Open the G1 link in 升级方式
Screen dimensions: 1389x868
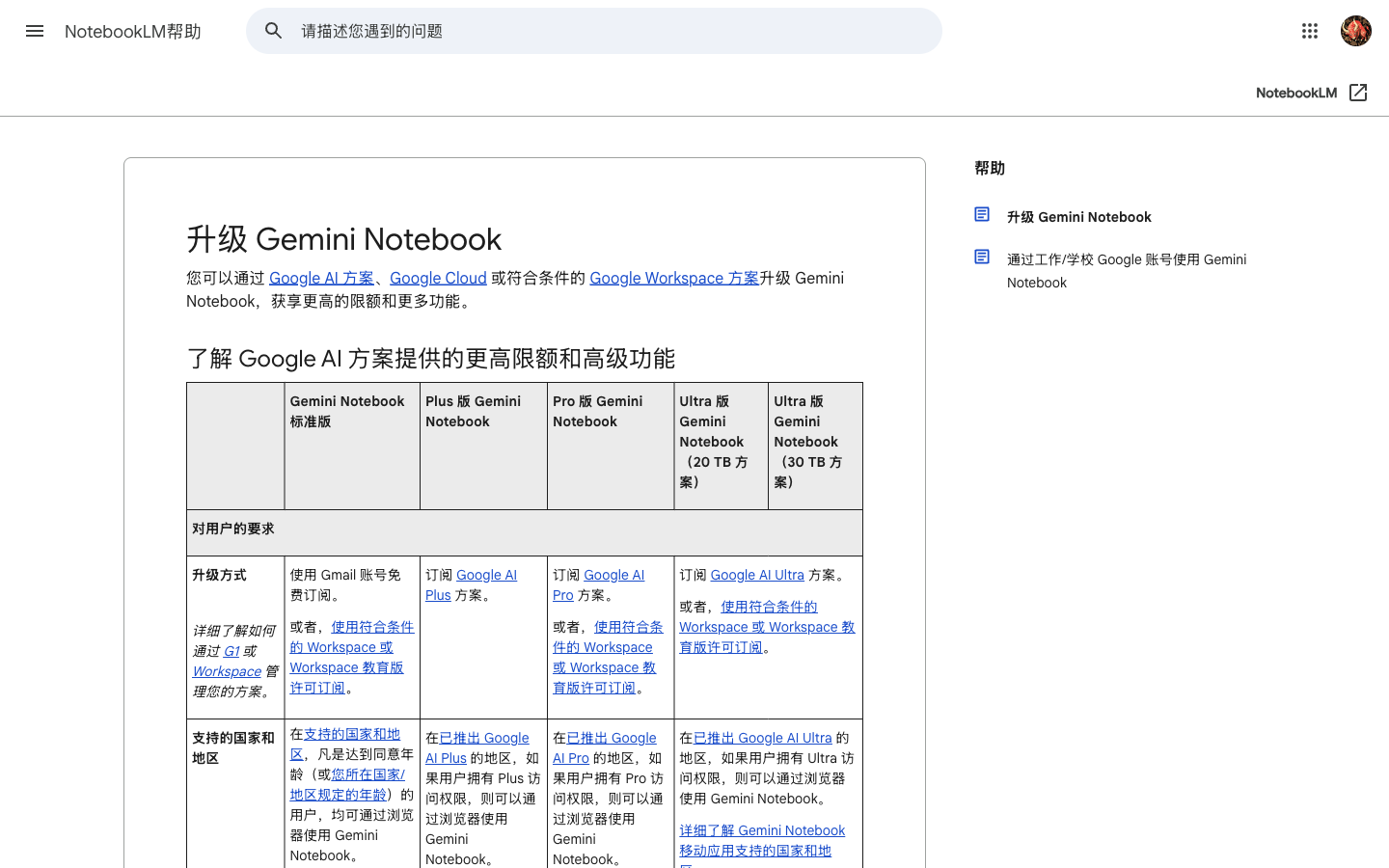point(231,651)
